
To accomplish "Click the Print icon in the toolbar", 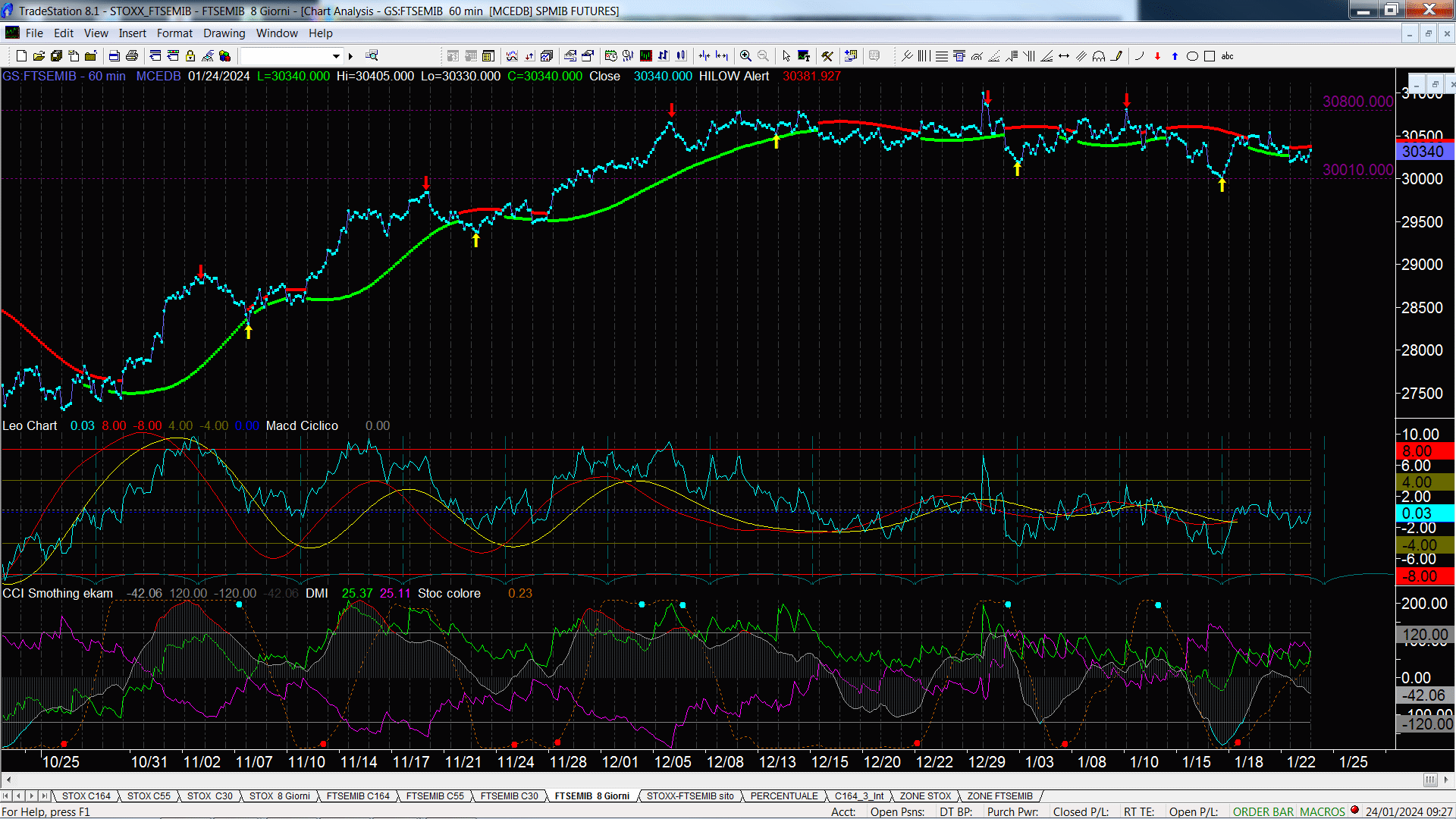I will 131,55.
